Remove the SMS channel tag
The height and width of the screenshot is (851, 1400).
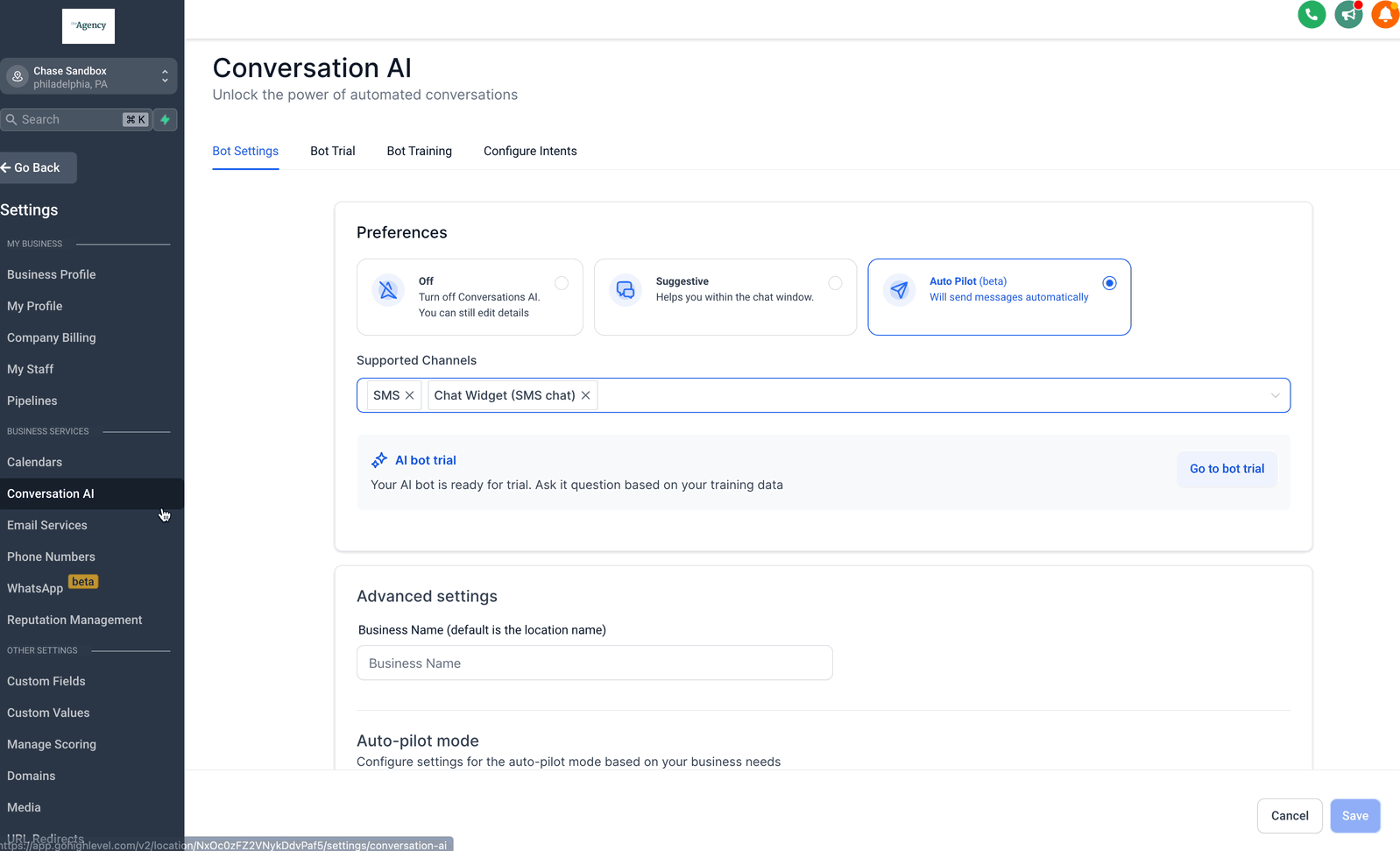[409, 395]
